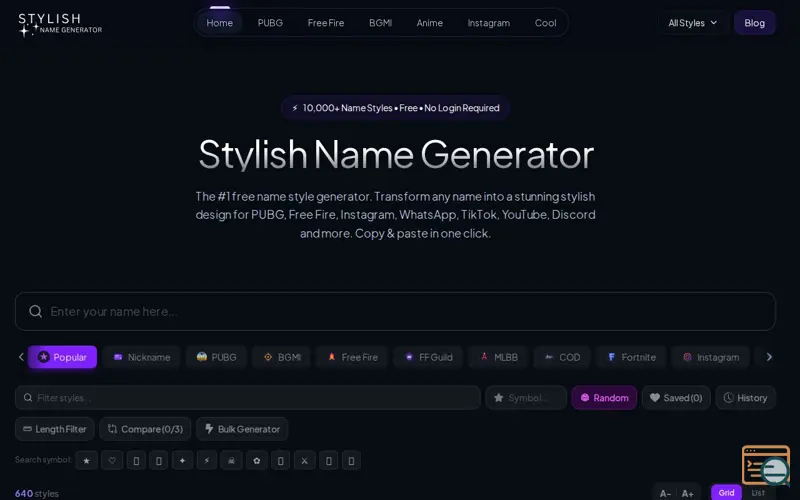
Task: Click the '10,000+ Name Styles' badge
Action: click(395, 108)
